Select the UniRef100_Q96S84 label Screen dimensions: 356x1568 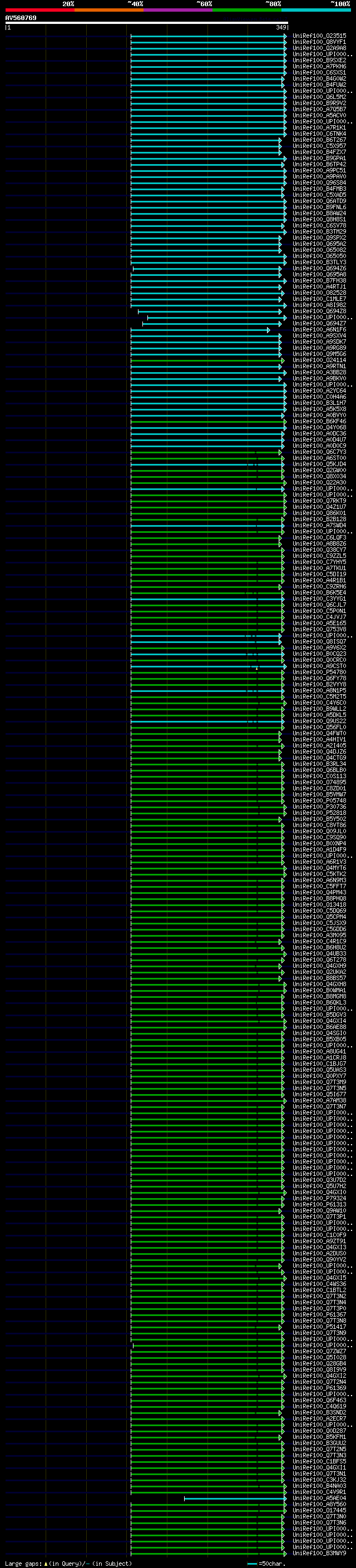[319, 182]
